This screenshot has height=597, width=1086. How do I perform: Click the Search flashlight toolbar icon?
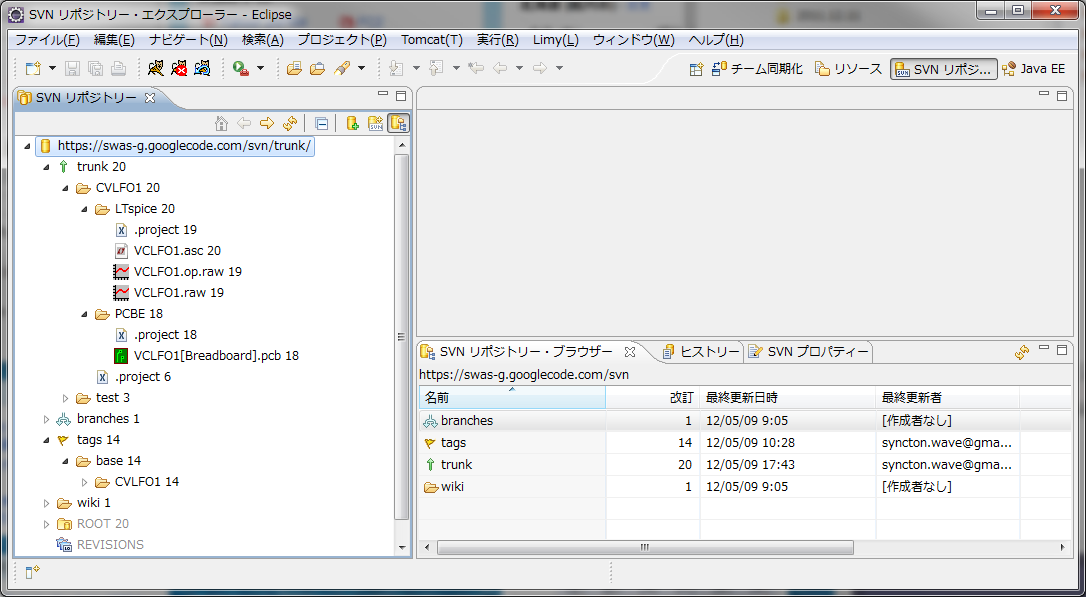pos(341,68)
